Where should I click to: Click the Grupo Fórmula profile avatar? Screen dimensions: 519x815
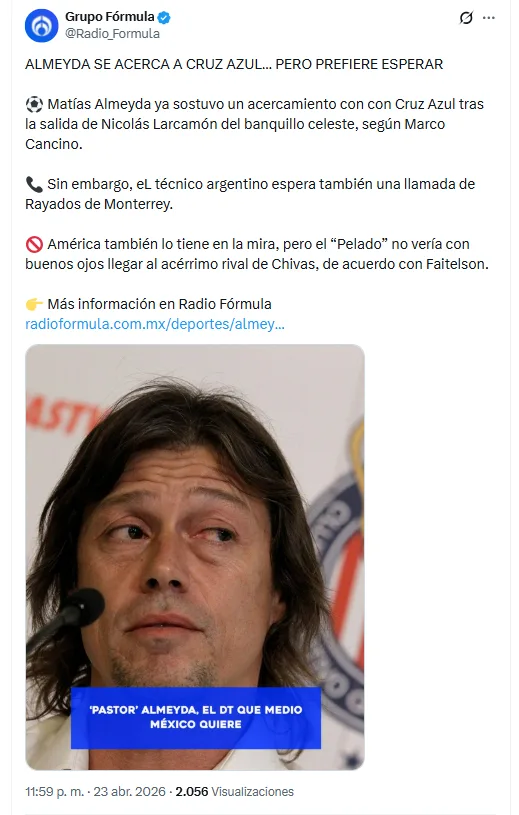pyautogui.click(x=41, y=25)
